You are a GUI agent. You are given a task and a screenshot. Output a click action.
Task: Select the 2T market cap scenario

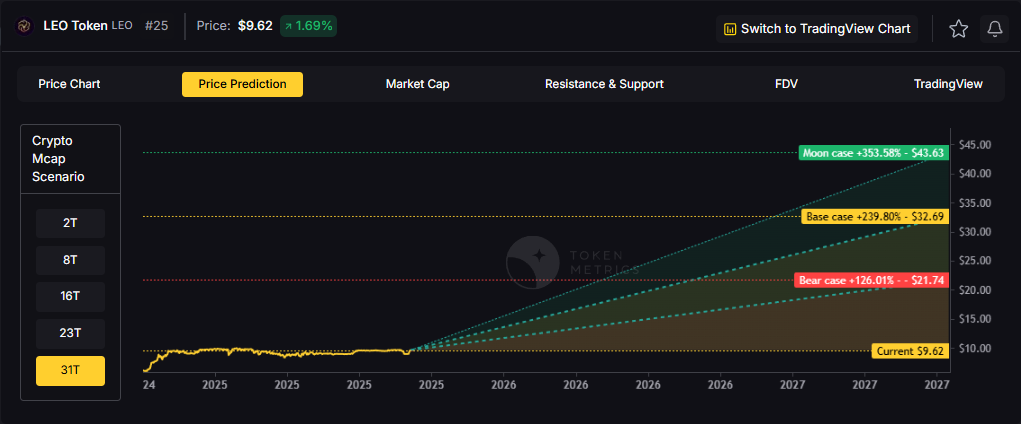(70, 223)
